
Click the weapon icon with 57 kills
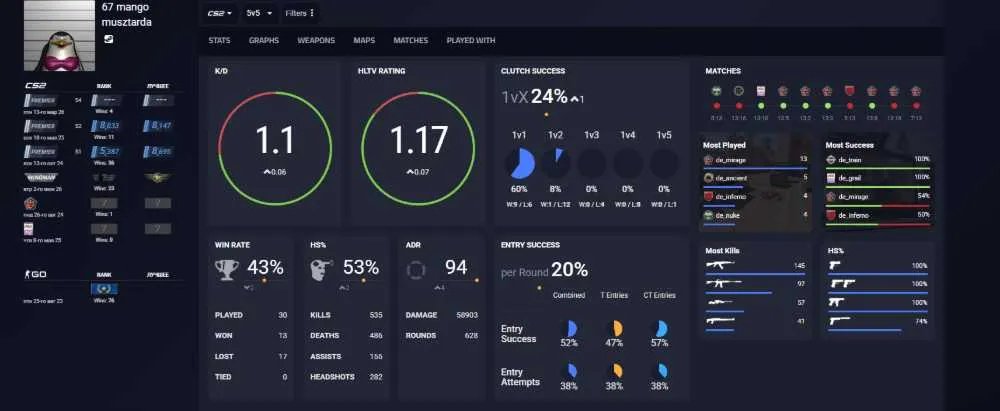tap(719, 302)
